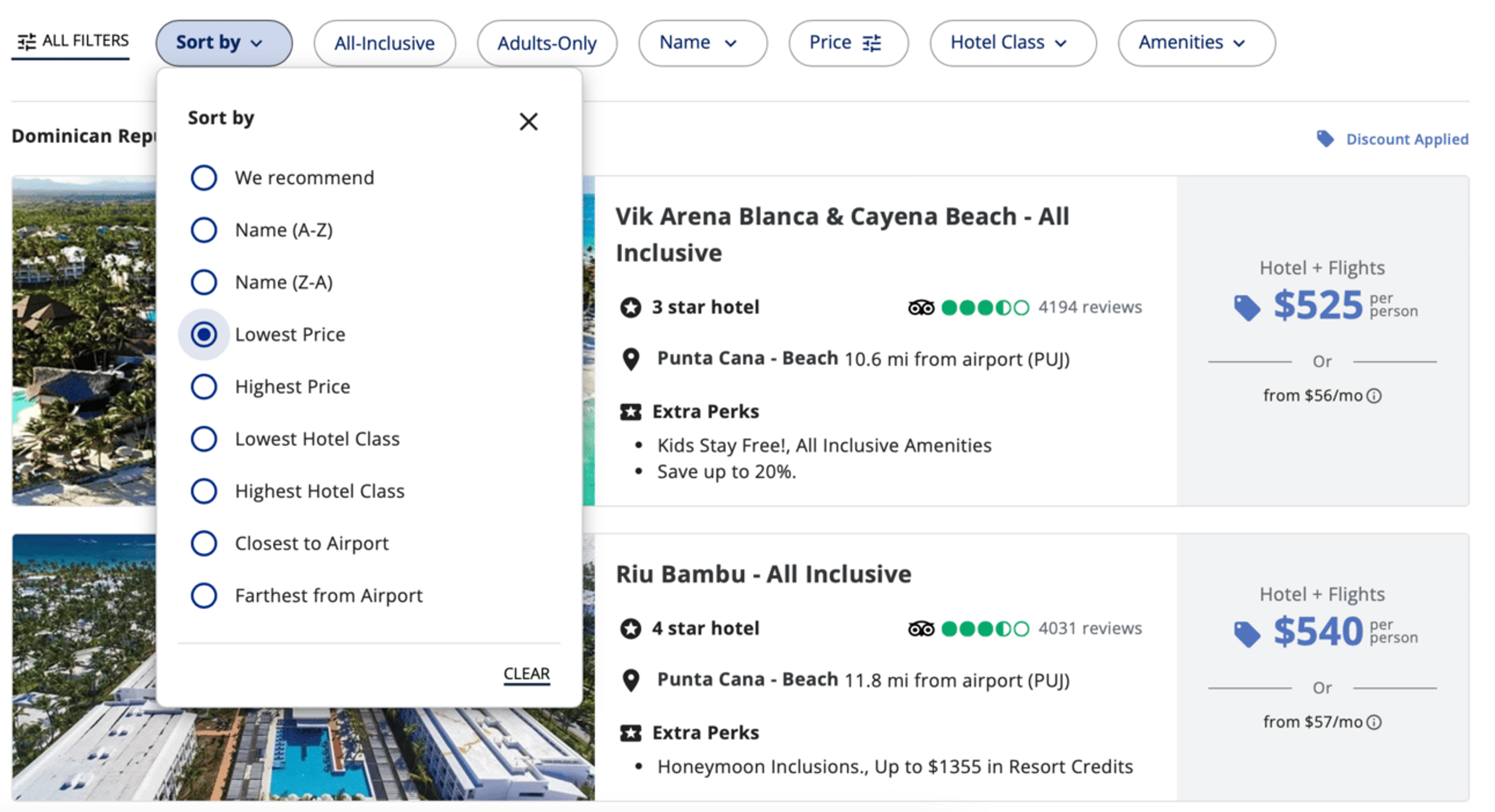Click Extra Perks ticket icon for Vik Arena
The width and height of the screenshot is (1495, 812).
pyautogui.click(x=630, y=412)
